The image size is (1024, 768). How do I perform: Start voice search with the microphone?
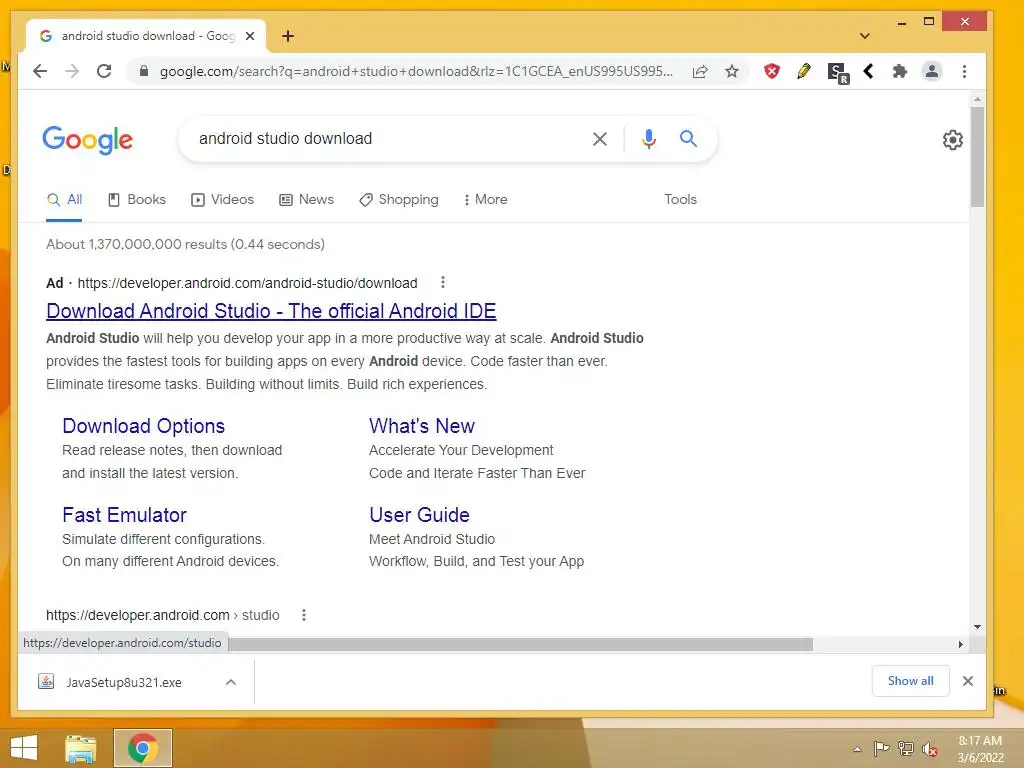pos(648,138)
